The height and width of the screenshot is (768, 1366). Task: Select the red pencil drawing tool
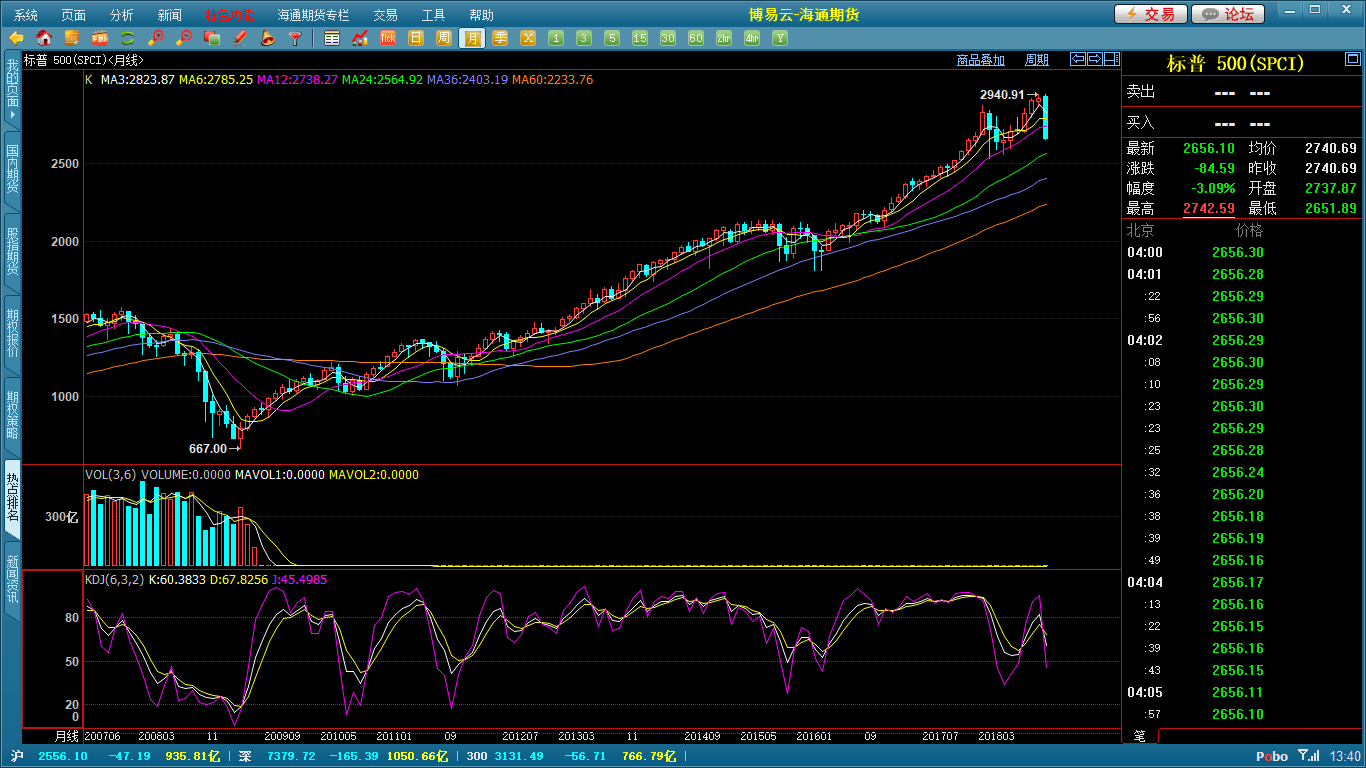pyautogui.click(x=240, y=38)
